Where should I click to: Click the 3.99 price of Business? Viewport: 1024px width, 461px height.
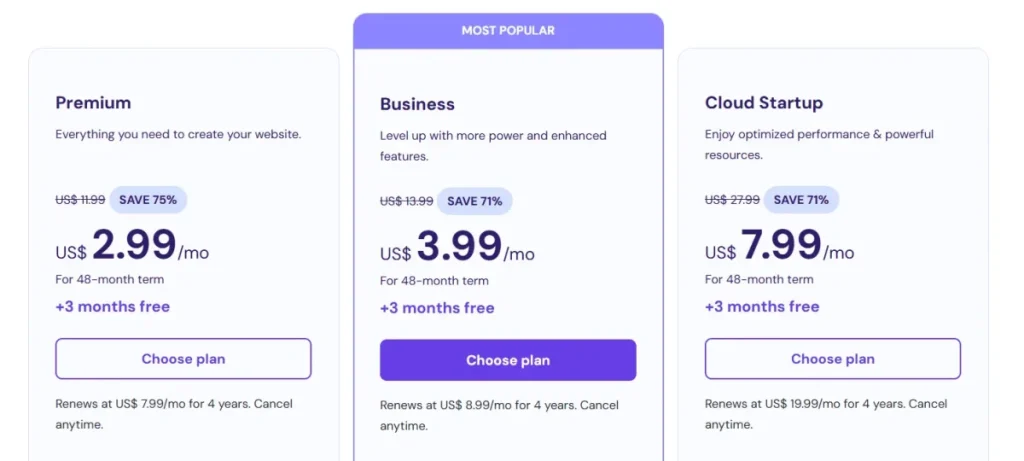coord(459,247)
